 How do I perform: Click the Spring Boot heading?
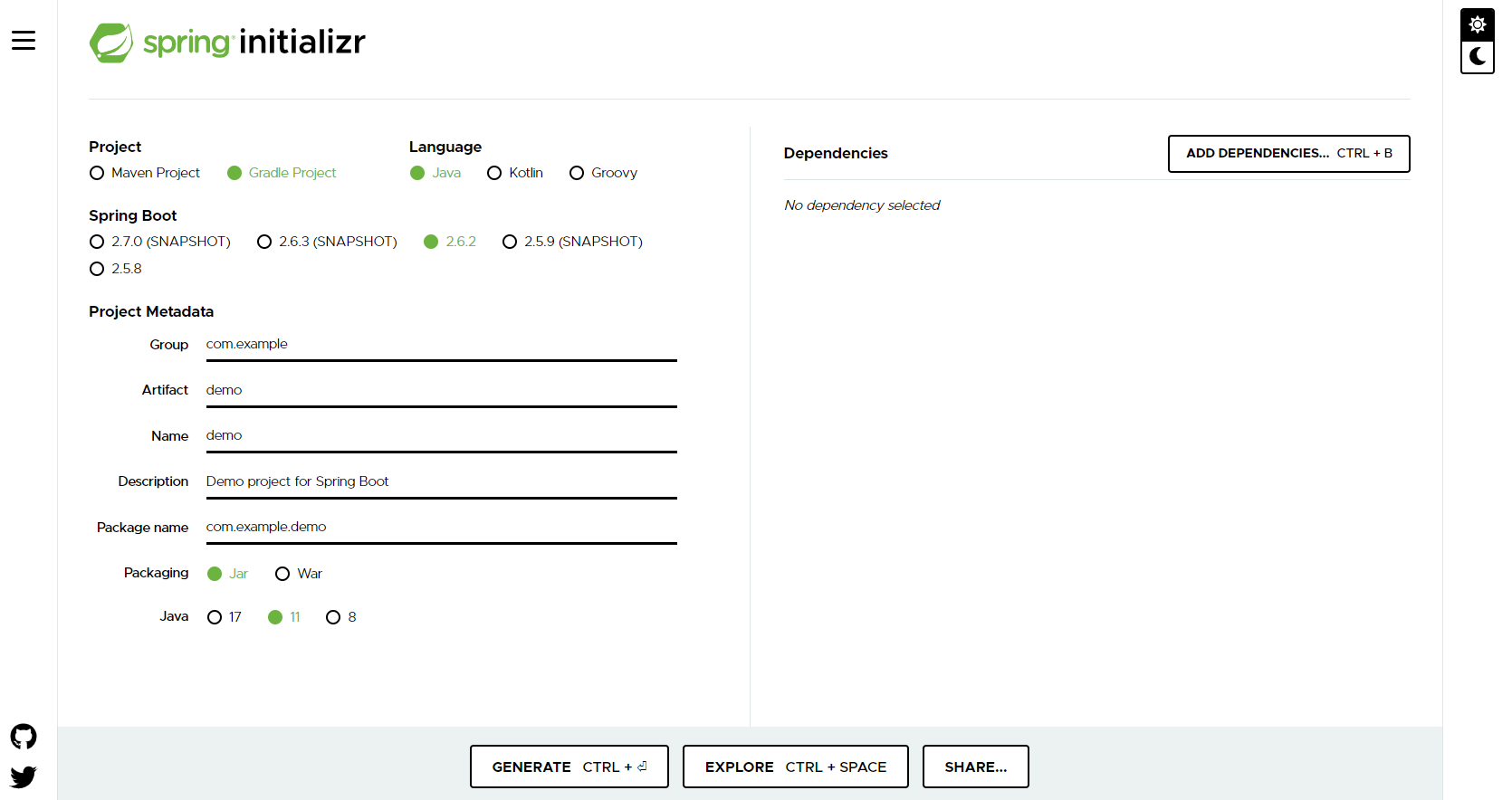(x=133, y=215)
